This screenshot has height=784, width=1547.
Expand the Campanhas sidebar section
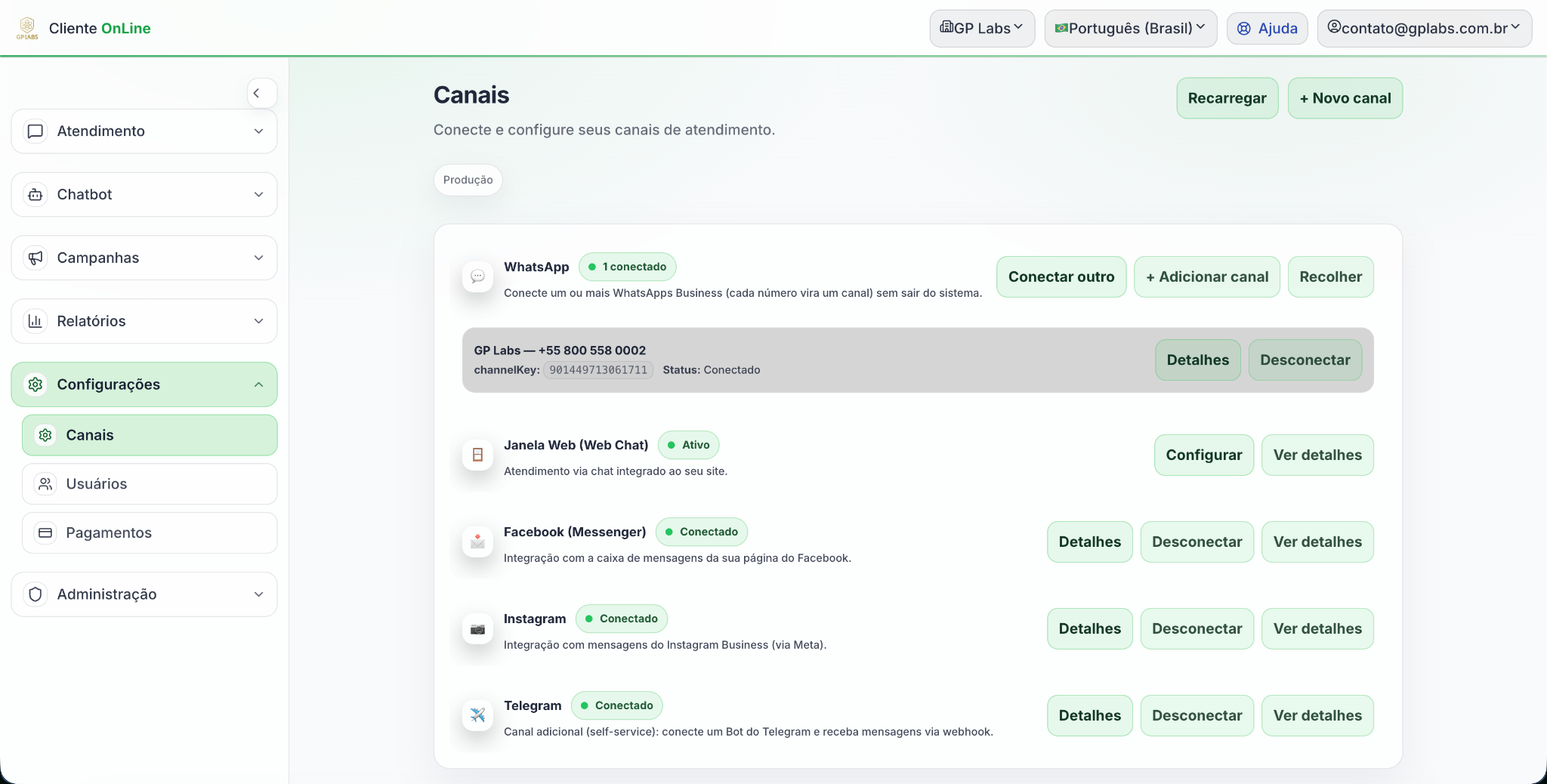click(x=144, y=258)
